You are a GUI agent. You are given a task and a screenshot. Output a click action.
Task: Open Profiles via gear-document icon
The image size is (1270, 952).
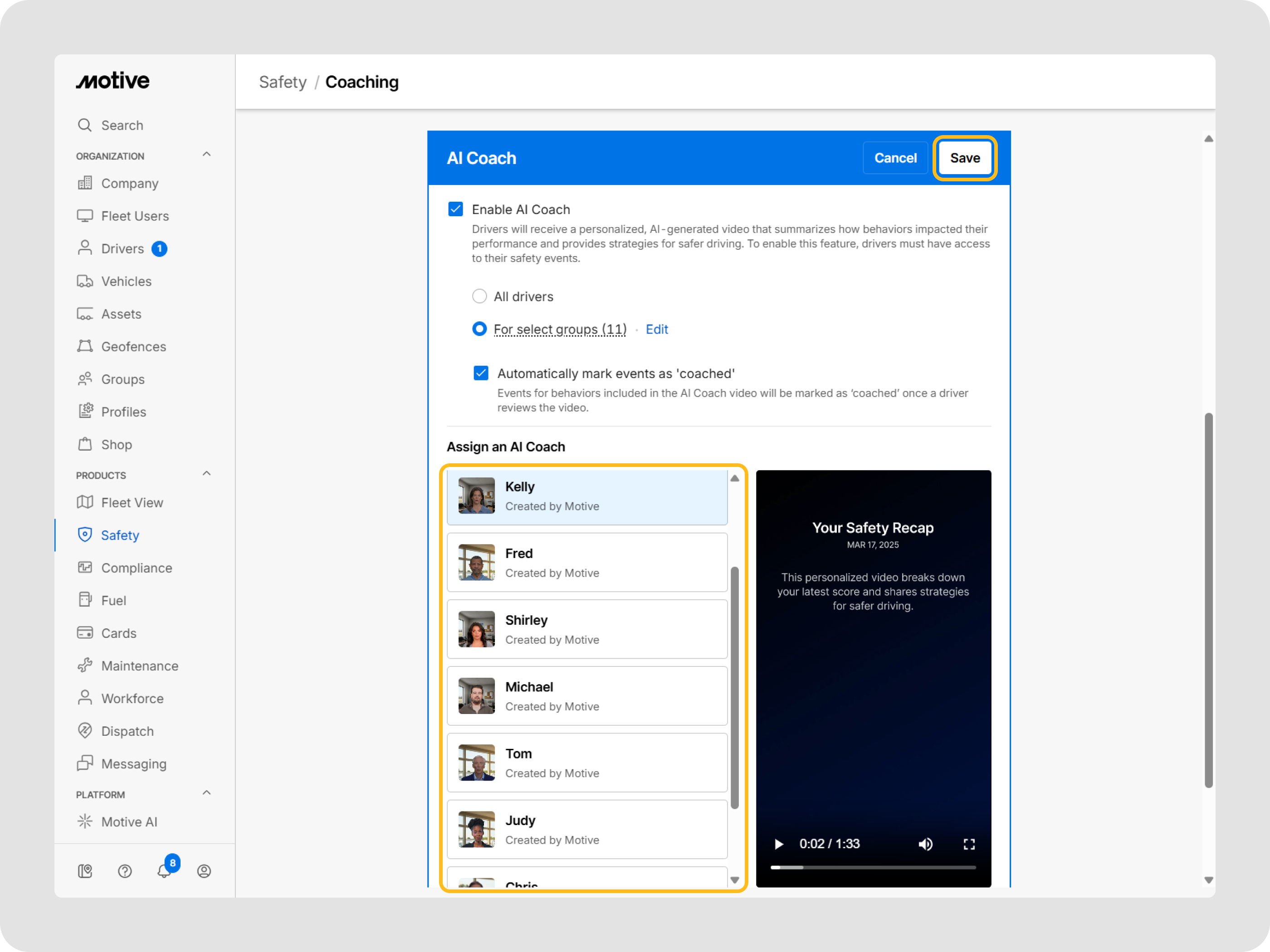click(x=85, y=412)
